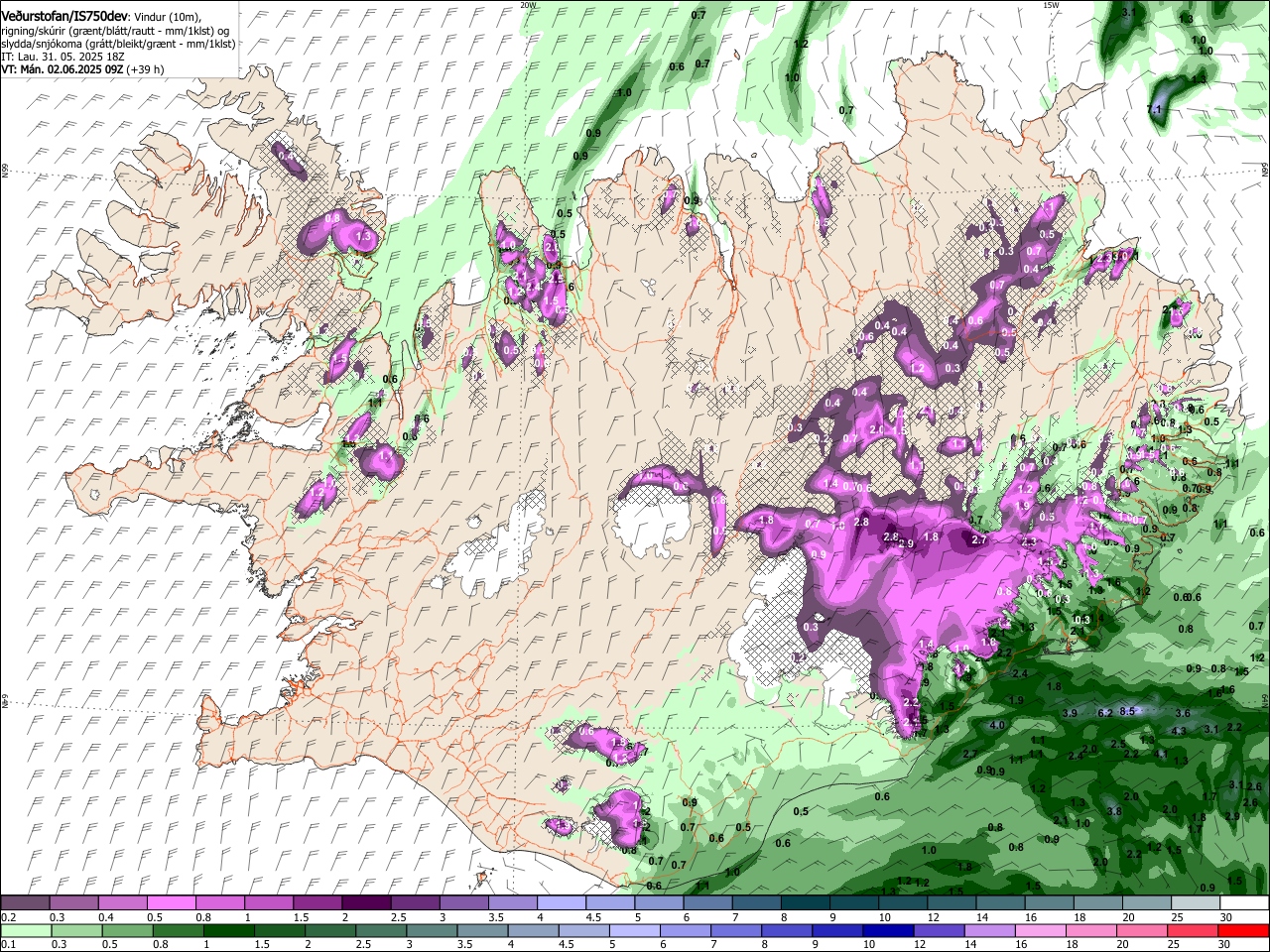Pick rain-scale swatch between 18 and 20

[1092, 931]
